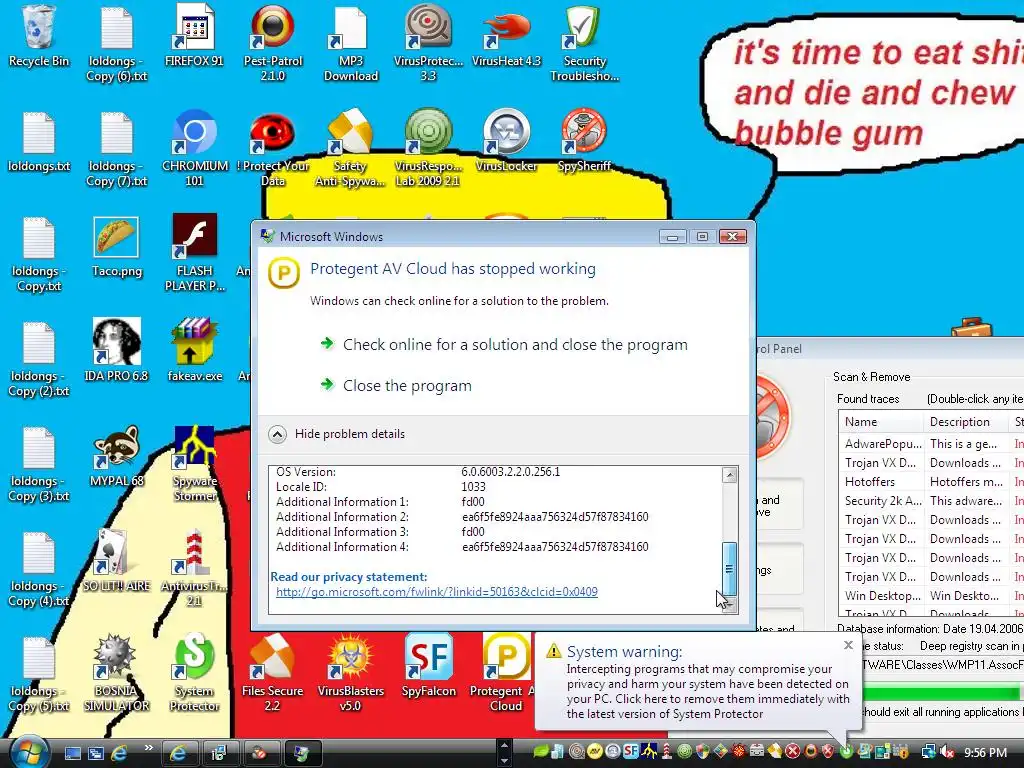
Task: Open the privacy statement go.microsoft.com link
Action: tap(436, 592)
